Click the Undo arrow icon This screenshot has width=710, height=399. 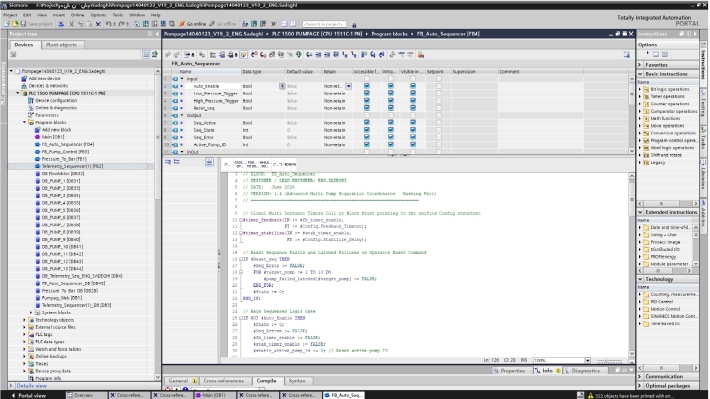109,24
